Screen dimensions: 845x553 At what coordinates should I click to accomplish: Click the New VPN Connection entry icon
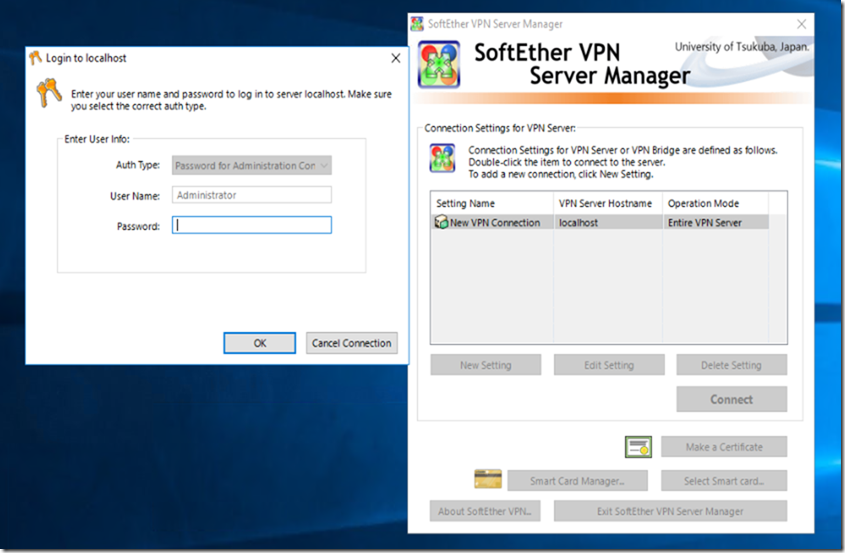(441, 223)
